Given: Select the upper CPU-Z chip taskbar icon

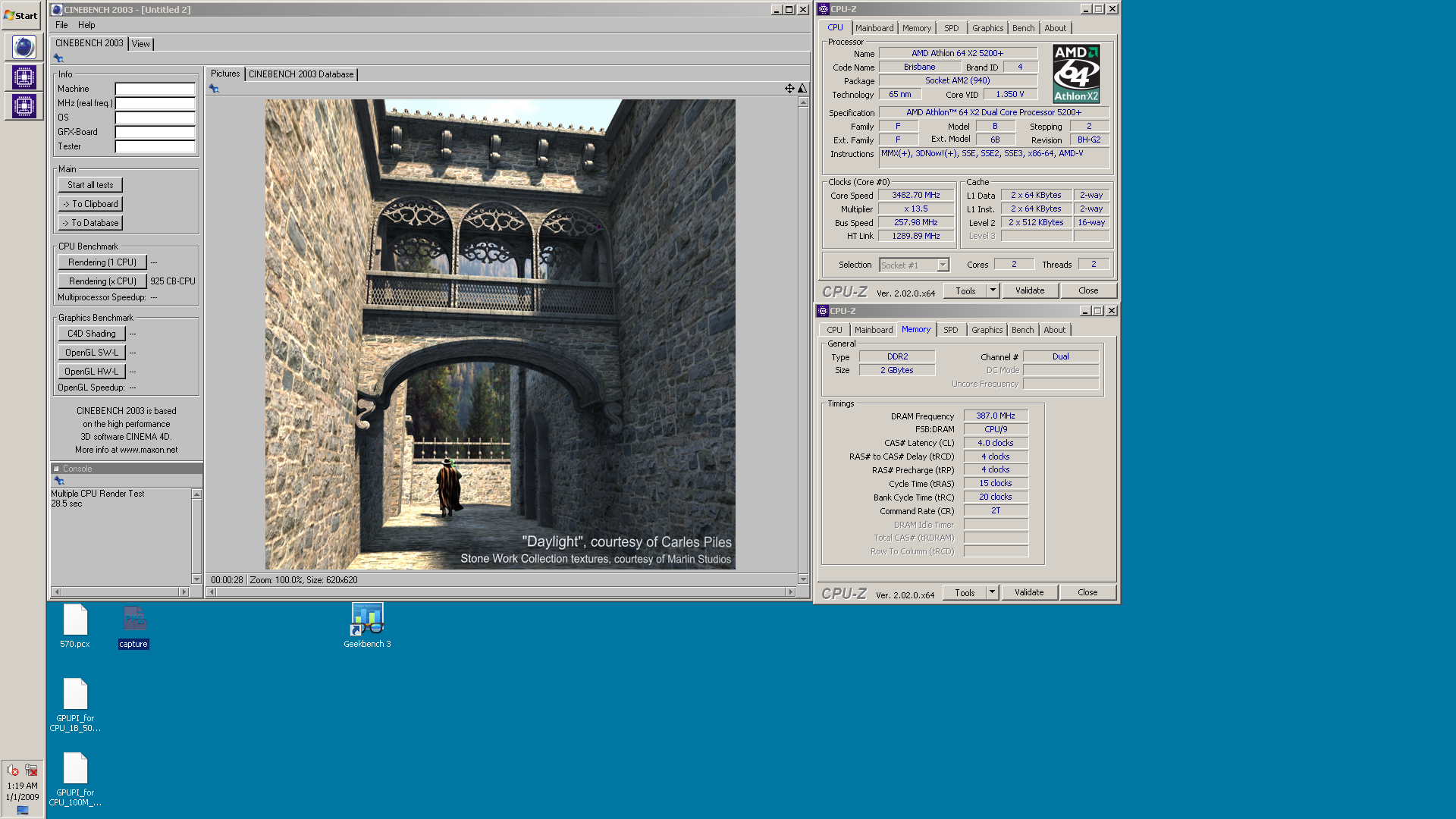Looking at the screenshot, I should [24, 77].
